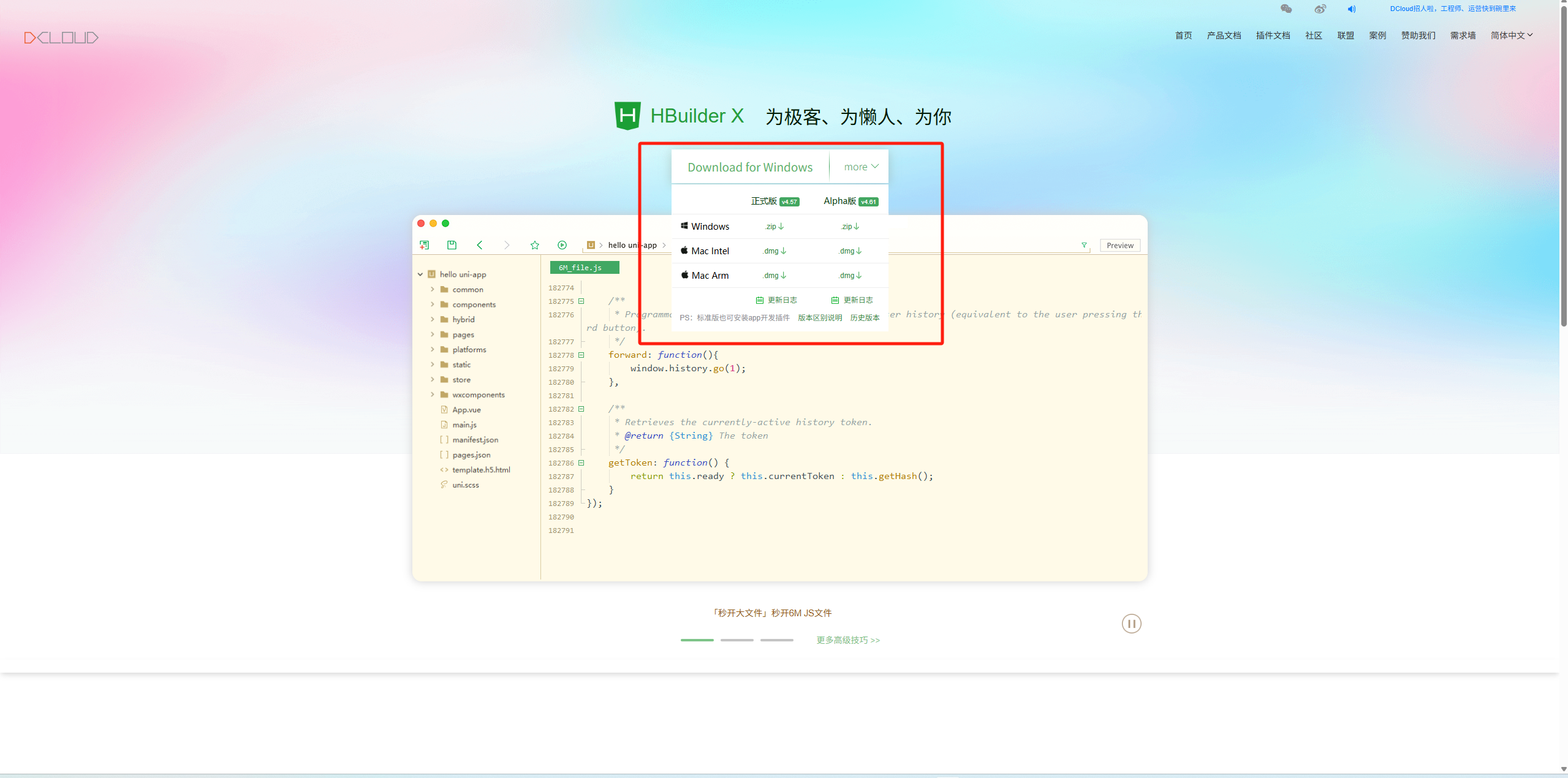Go to 首页 in navigation
This screenshot has width=1568, height=778.
pos(1183,36)
